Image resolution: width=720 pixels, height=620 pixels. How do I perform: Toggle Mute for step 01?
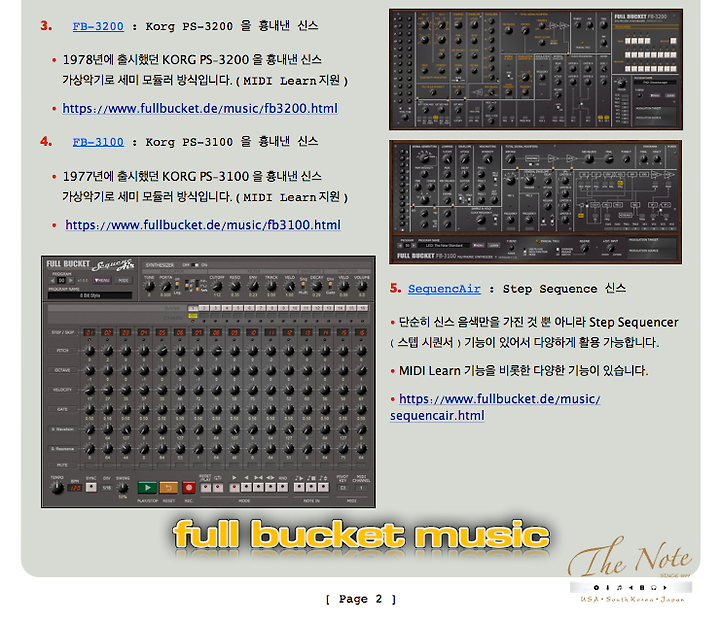pyautogui.click(x=89, y=465)
